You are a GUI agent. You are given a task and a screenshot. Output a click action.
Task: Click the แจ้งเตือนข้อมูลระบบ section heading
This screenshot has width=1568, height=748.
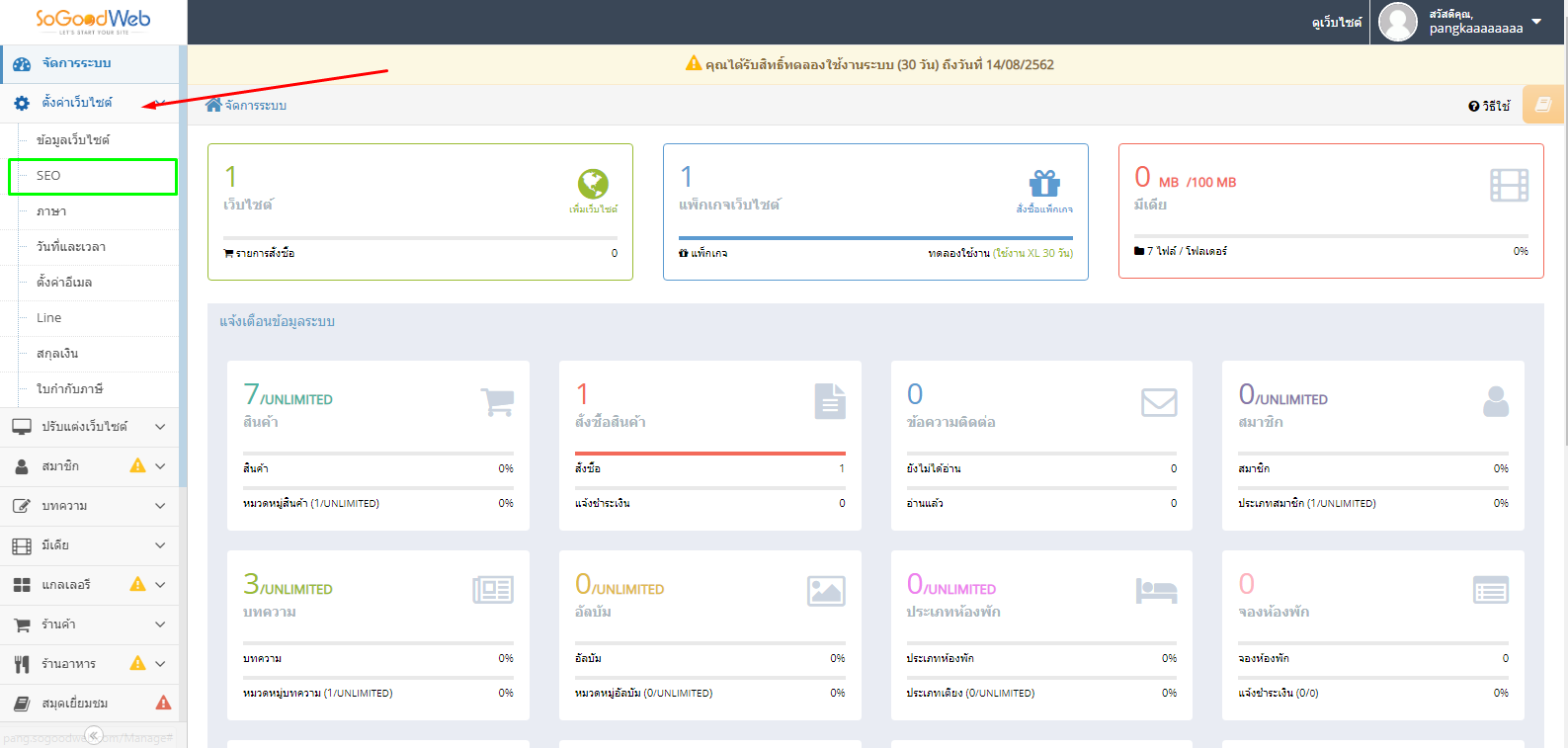point(278,322)
